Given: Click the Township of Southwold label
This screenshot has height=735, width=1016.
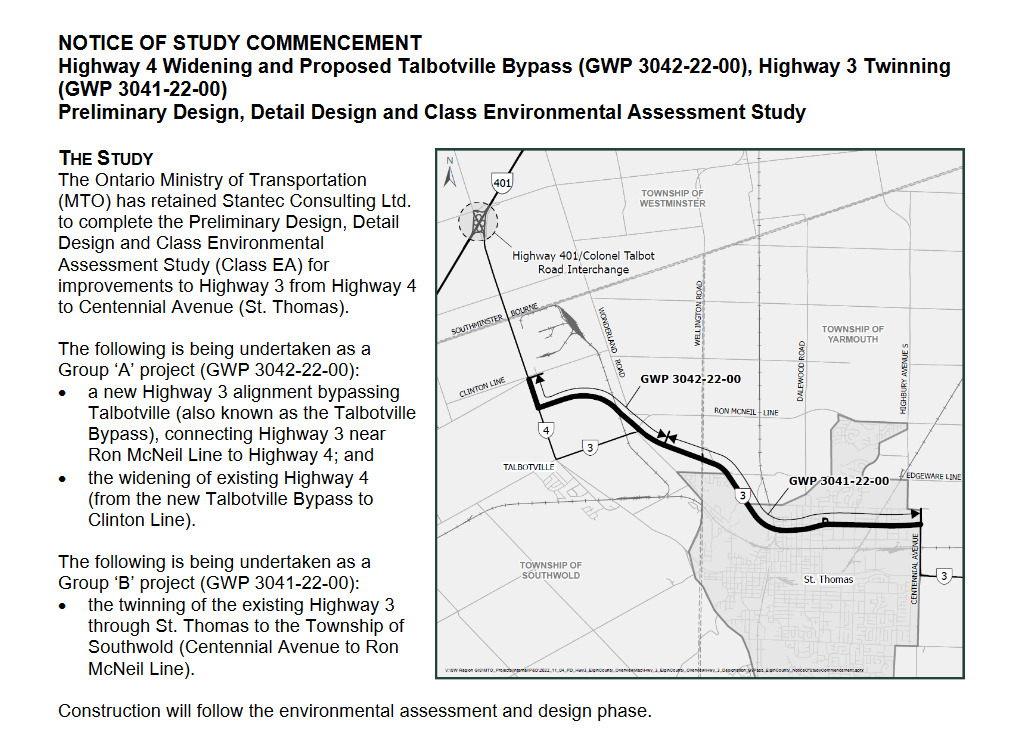Looking at the screenshot, I should 550,570.
